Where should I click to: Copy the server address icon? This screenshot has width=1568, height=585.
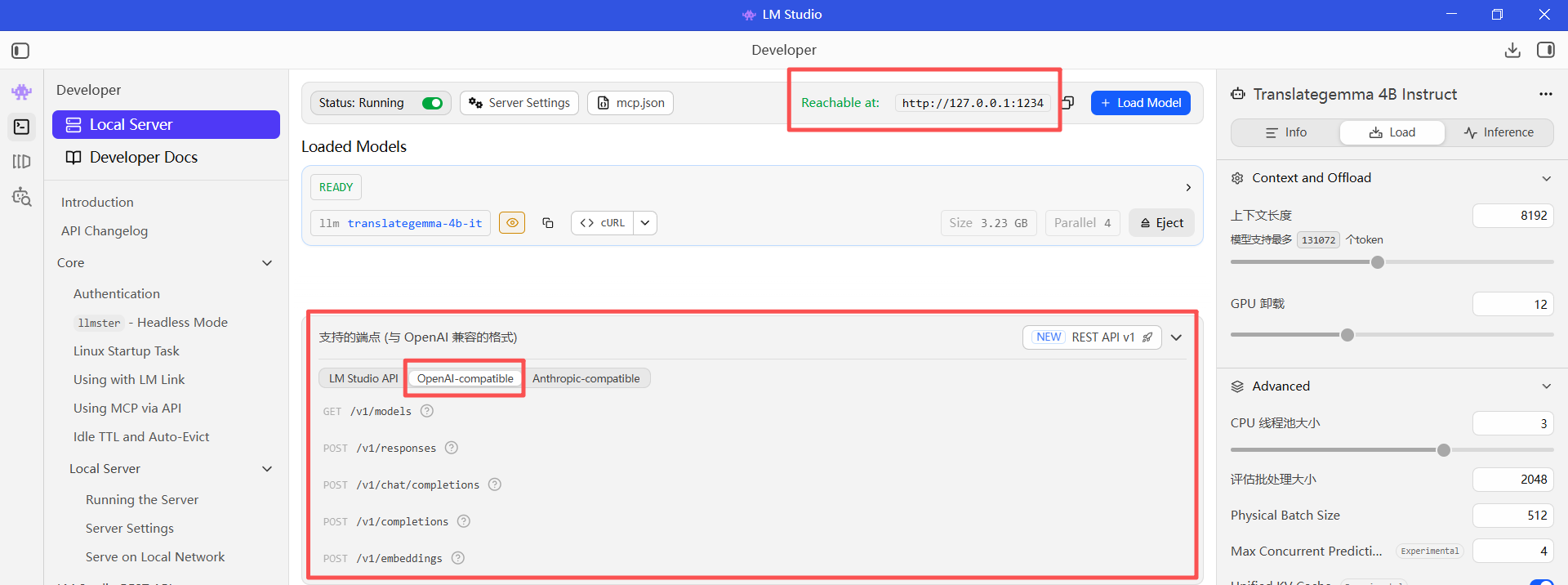(x=1067, y=103)
